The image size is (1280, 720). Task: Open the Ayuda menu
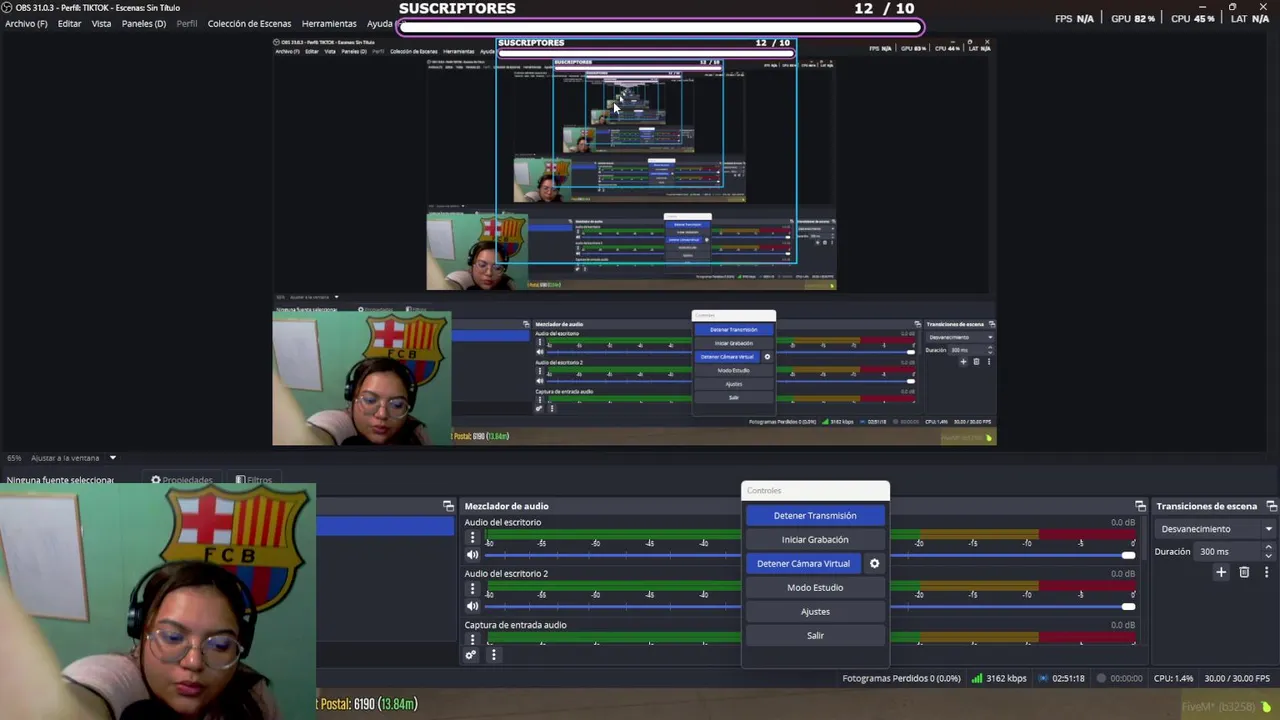[x=380, y=23]
